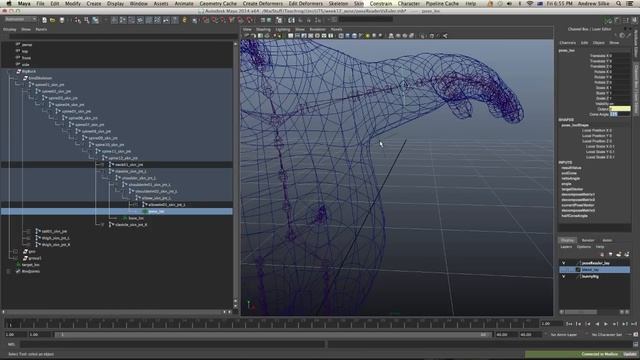
Task: Select base_loc in the Outliner
Action: tap(136, 218)
